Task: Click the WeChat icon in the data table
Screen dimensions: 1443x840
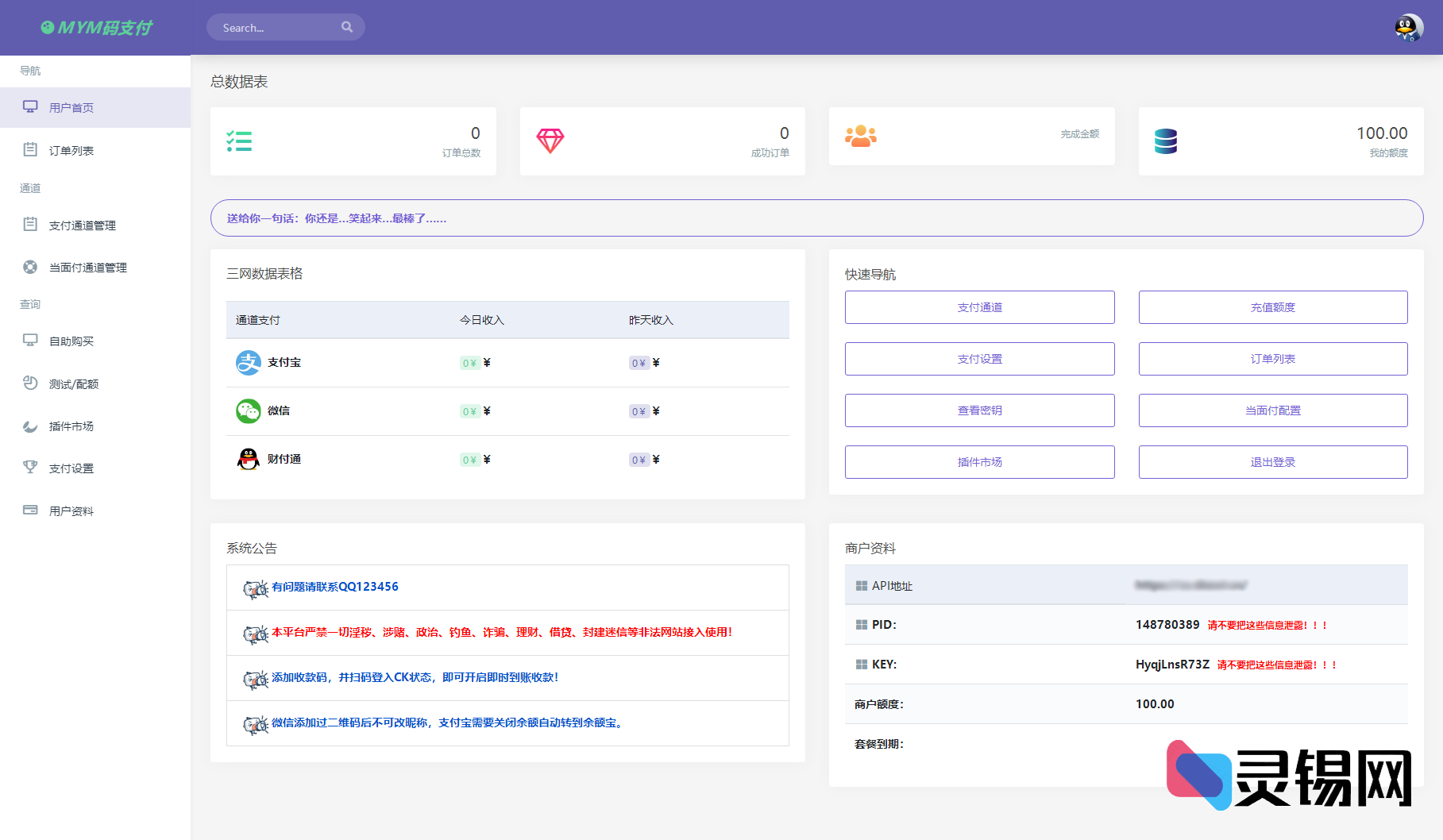Action: pyautogui.click(x=248, y=410)
